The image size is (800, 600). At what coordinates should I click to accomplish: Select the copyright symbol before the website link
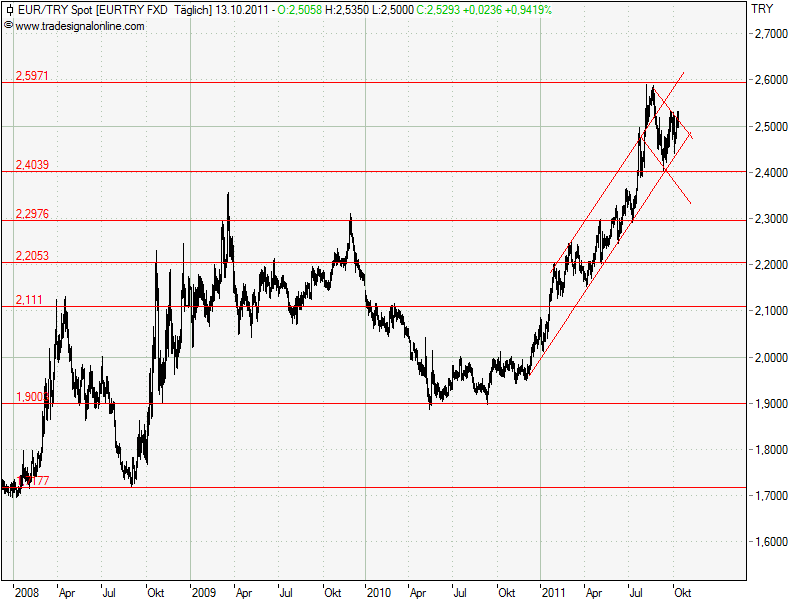[10, 25]
